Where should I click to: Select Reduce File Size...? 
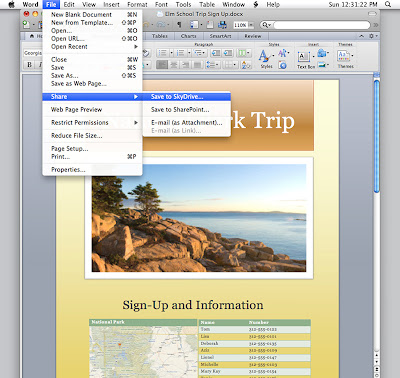pyautogui.click(x=92, y=136)
